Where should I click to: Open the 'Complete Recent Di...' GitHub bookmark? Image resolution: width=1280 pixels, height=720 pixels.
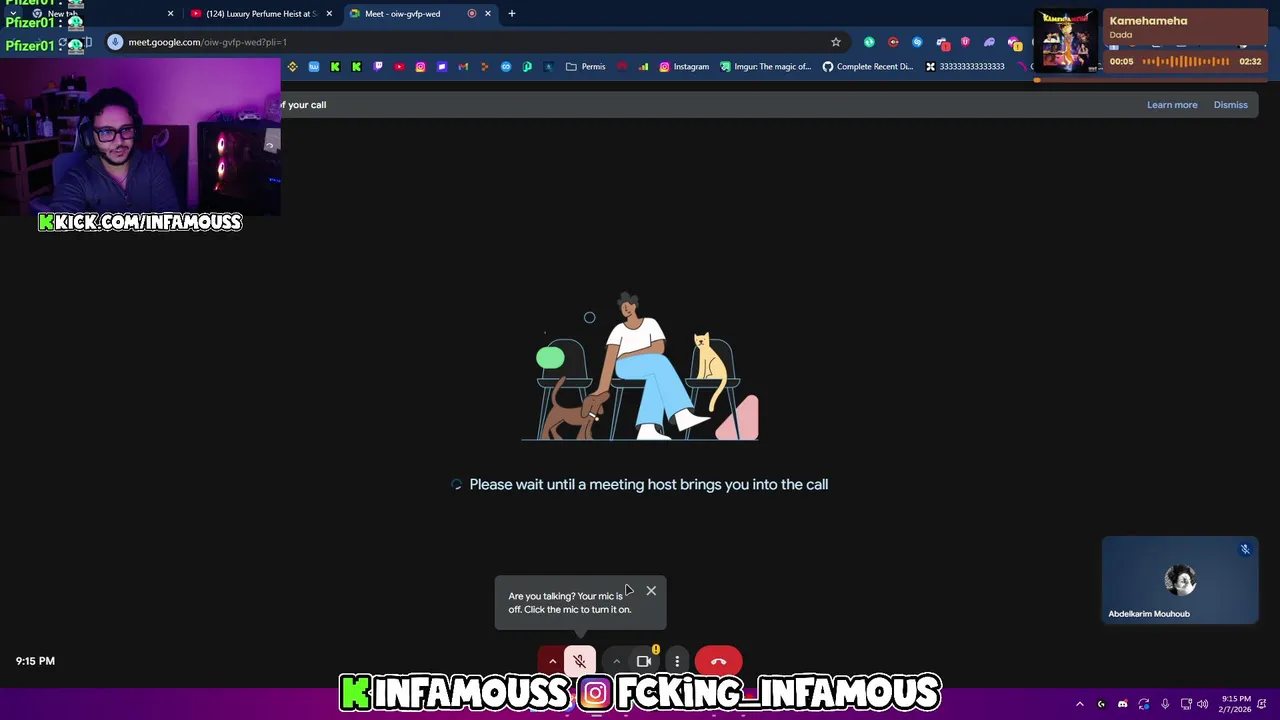(867, 67)
